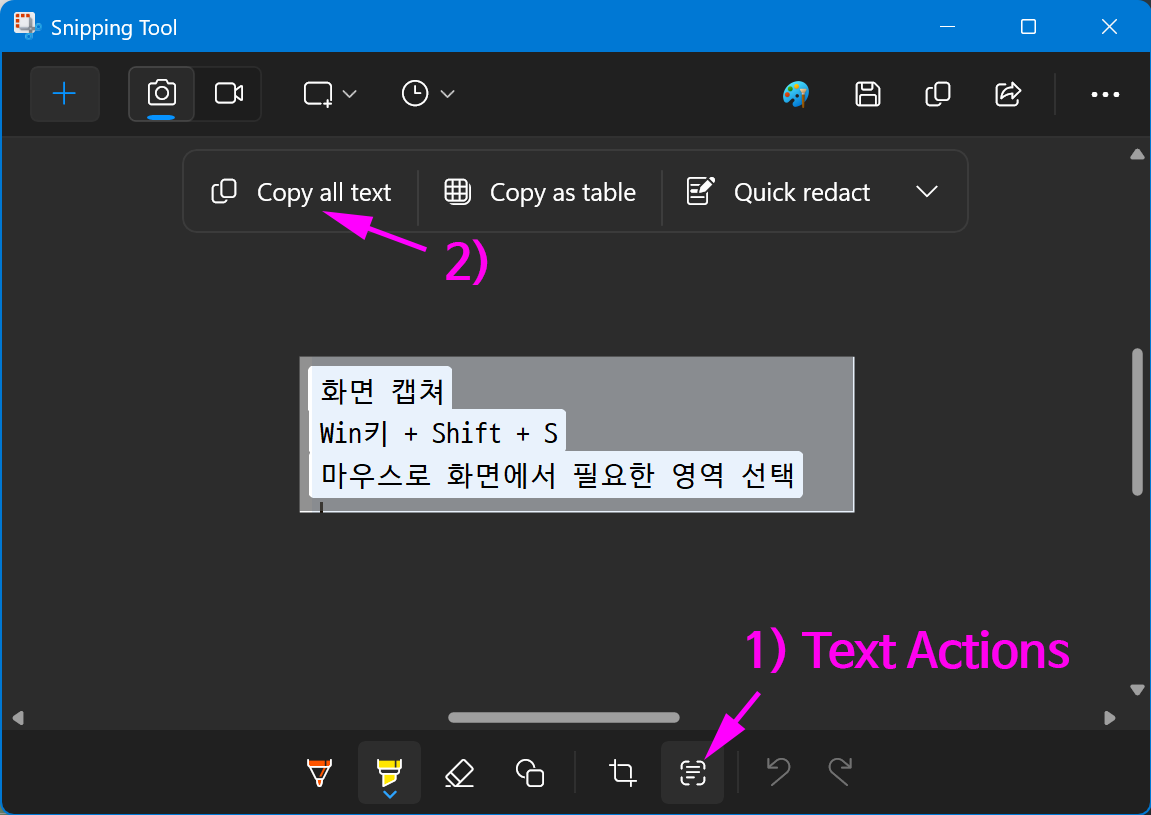Click the scroll right arrow
Viewport: 1151px width, 815px height.
point(1110,717)
